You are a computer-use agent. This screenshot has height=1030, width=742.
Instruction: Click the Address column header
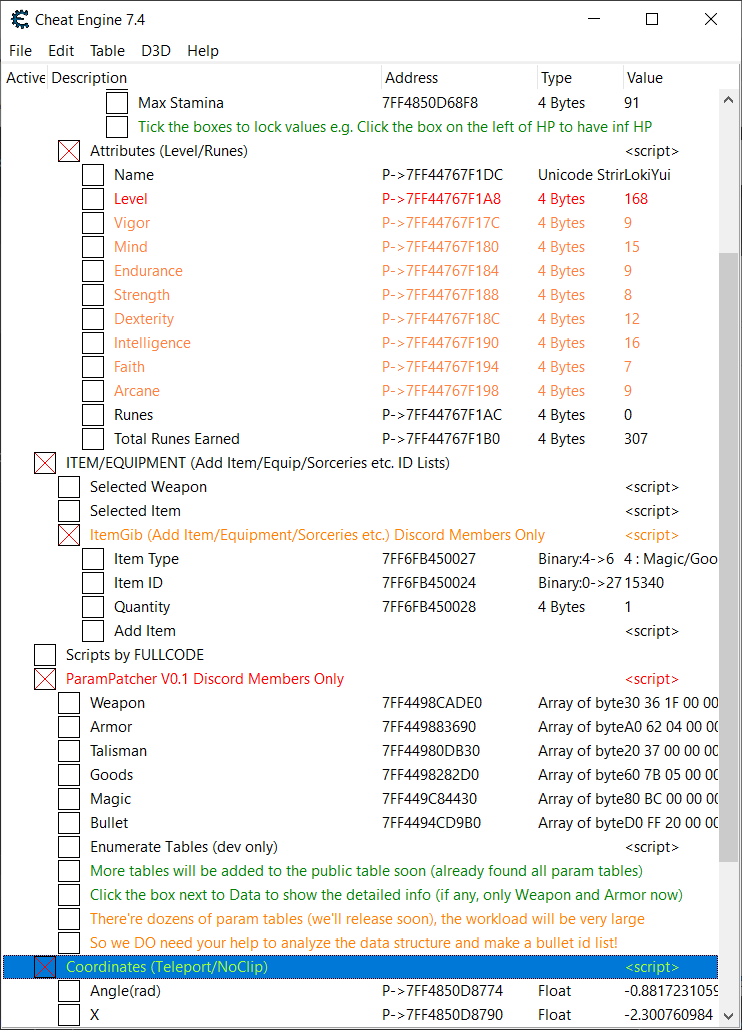459,78
